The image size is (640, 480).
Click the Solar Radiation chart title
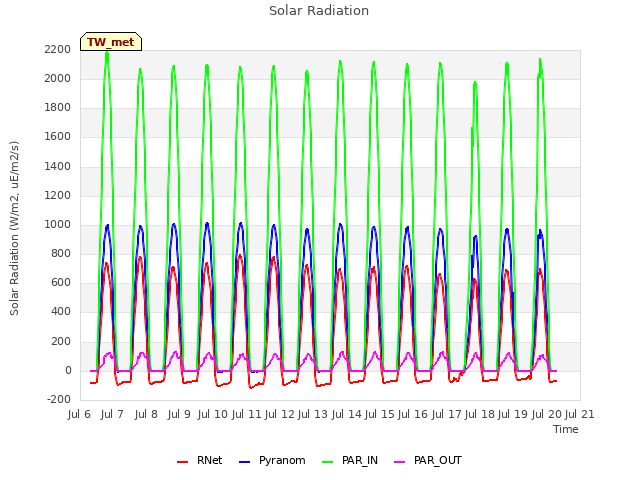(x=319, y=11)
